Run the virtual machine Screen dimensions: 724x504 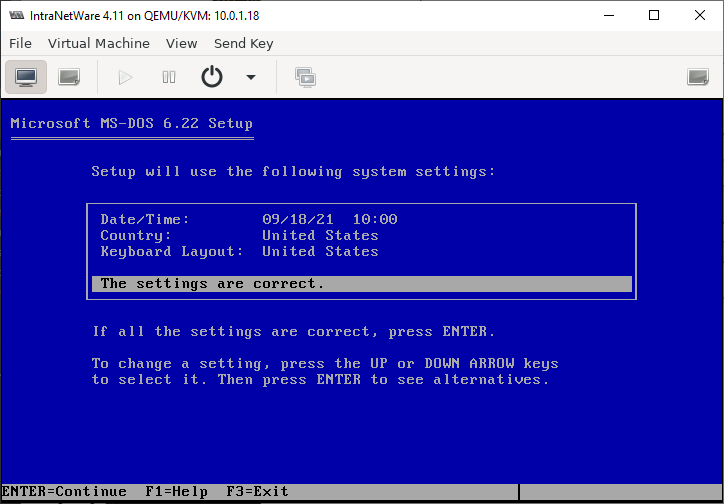[125, 77]
